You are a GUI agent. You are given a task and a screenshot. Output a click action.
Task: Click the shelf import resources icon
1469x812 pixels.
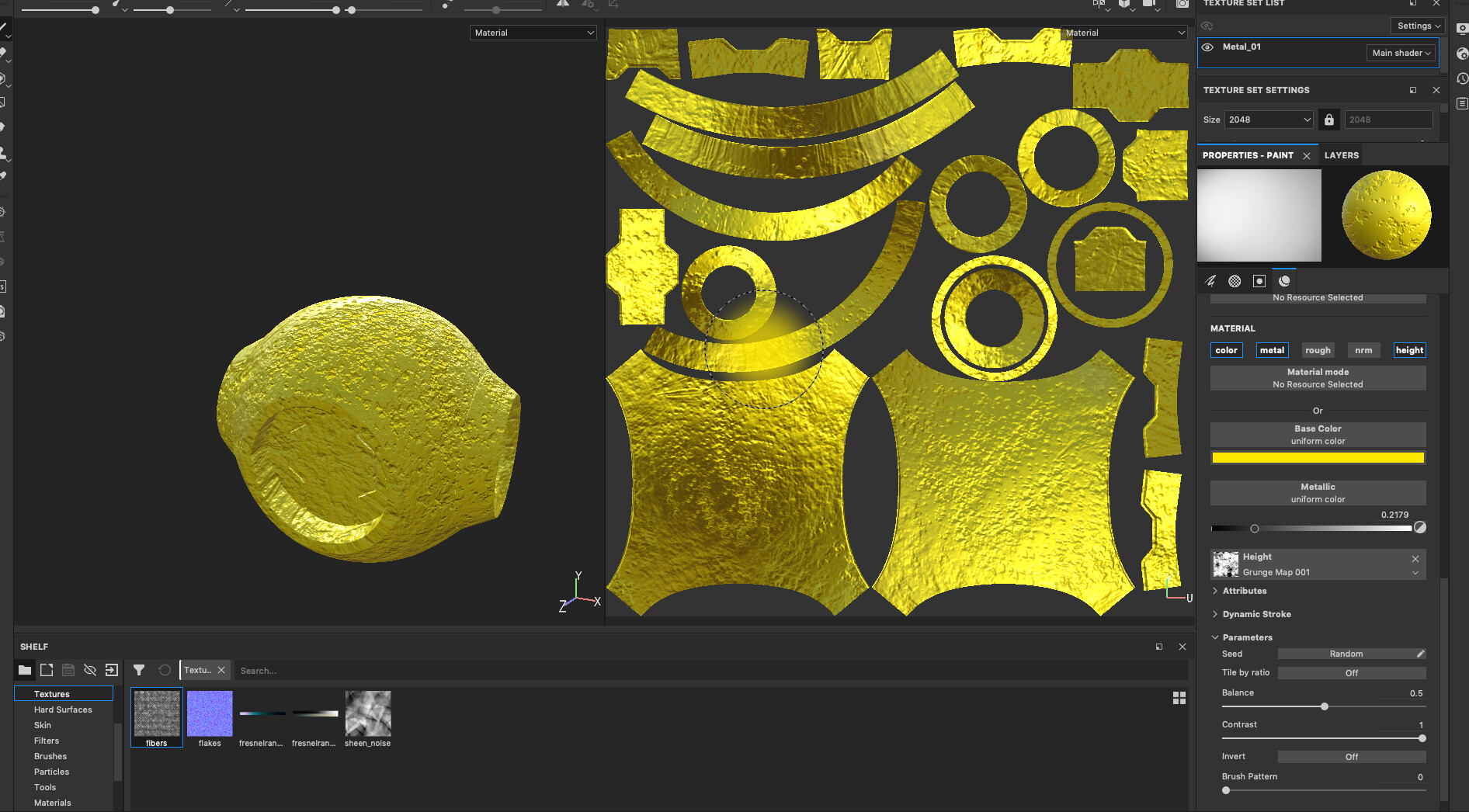(112, 670)
